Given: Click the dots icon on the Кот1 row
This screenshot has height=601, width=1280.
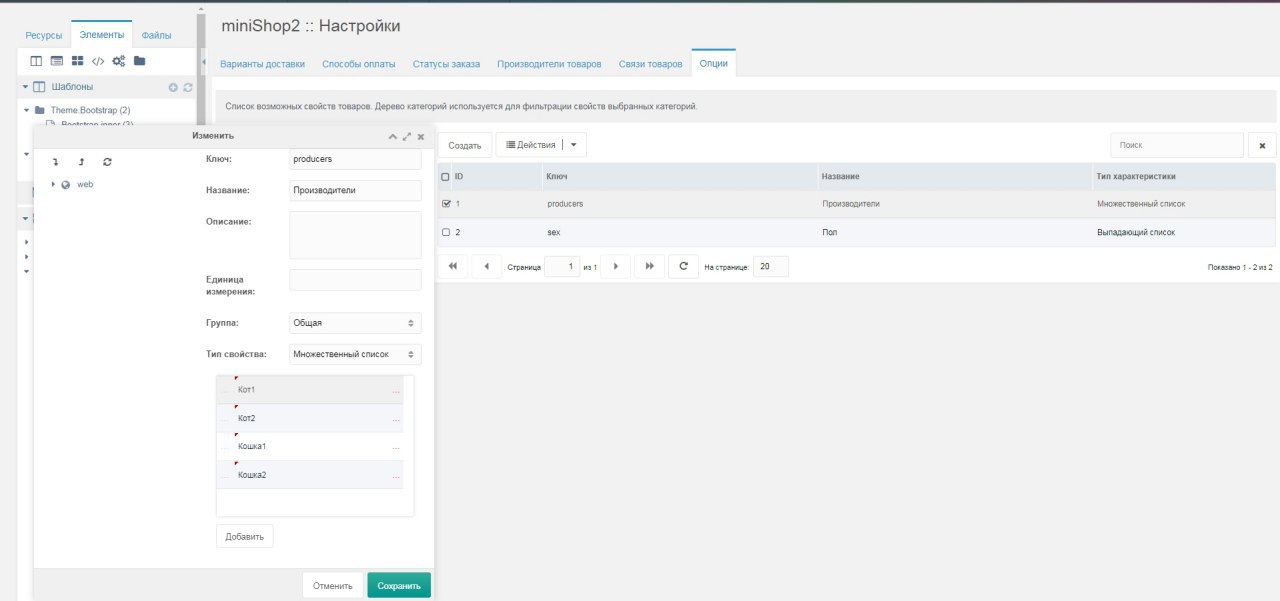Looking at the screenshot, I should click(x=396, y=390).
